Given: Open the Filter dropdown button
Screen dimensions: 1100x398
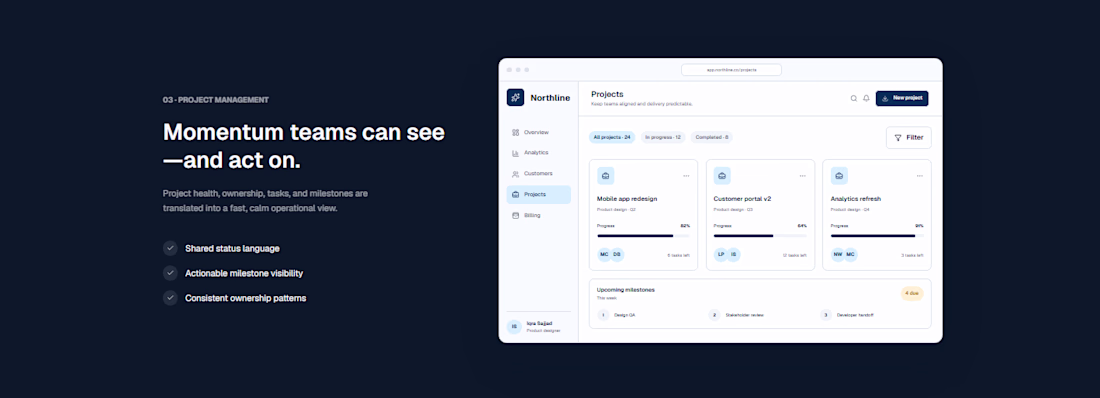Looking at the screenshot, I should click(x=908, y=138).
